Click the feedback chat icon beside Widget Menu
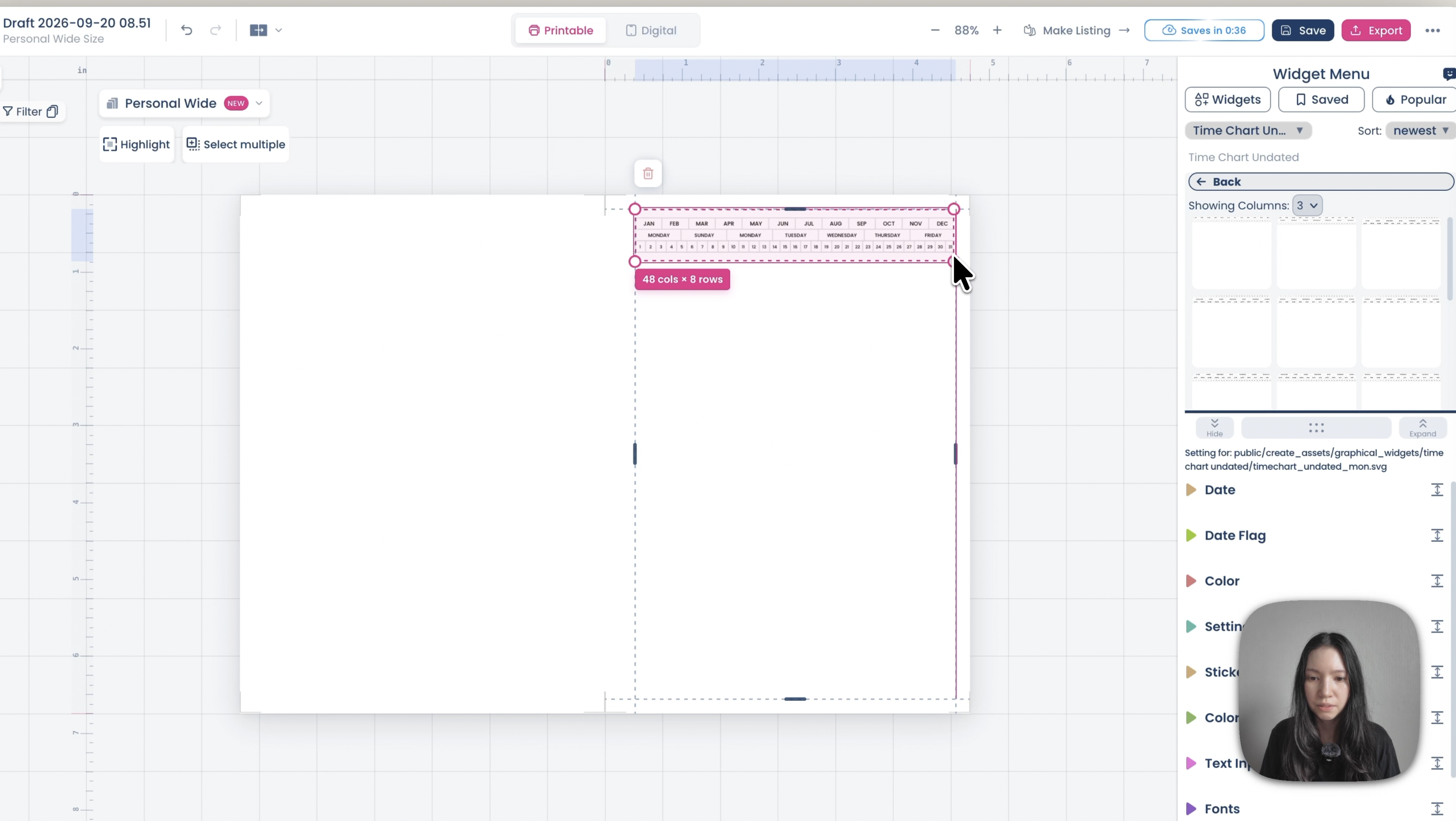The width and height of the screenshot is (1456, 821). click(1449, 74)
